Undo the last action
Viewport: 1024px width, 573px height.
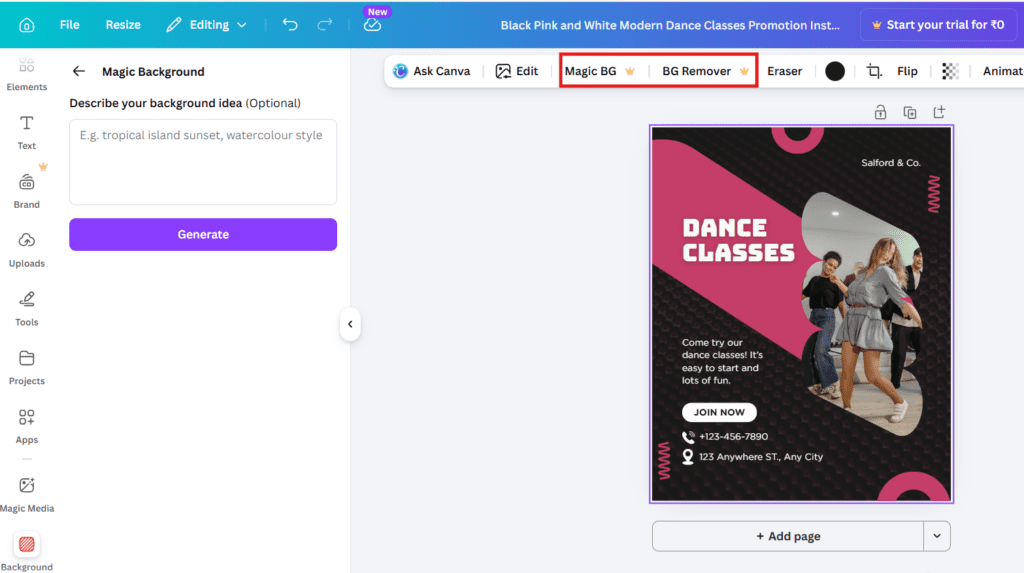[x=290, y=25]
